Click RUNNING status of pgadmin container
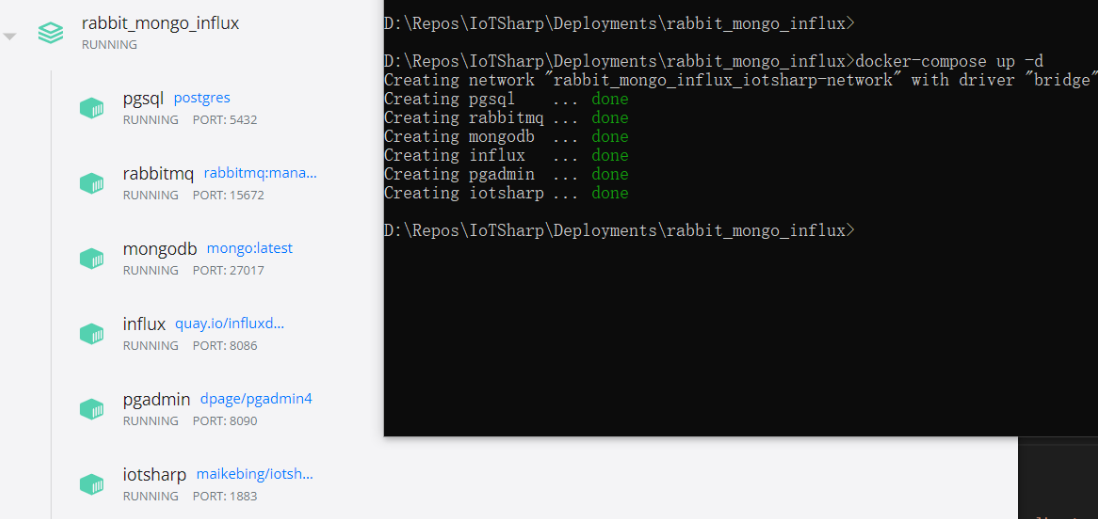1098x519 pixels. pyautogui.click(x=151, y=421)
